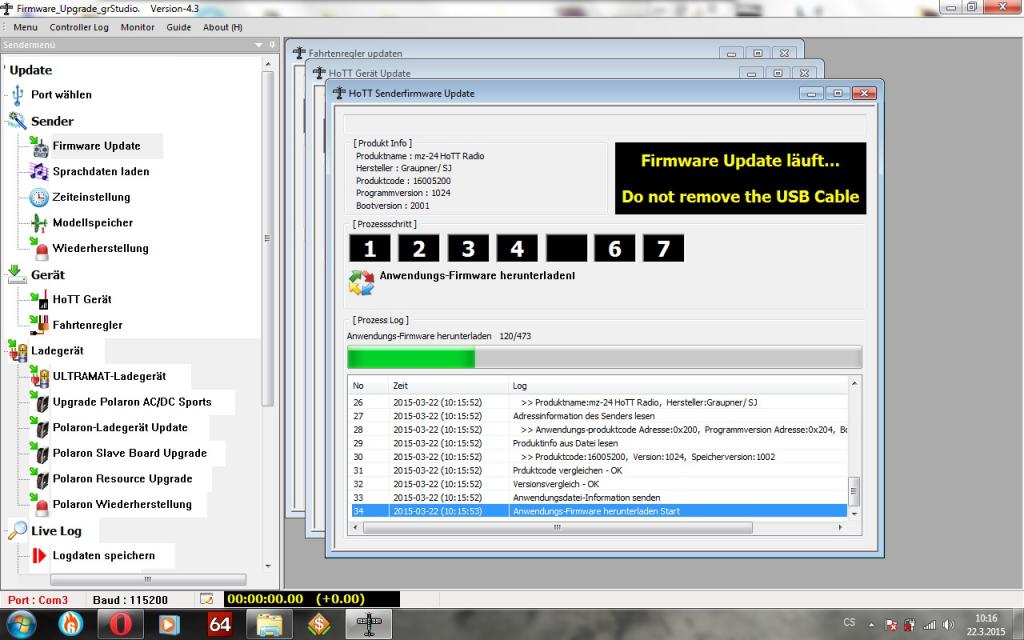Viewport: 1024px width, 640px height.
Task: Click the ULTRAMAT-Ladegerät charger icon
Action: (40, 377)
